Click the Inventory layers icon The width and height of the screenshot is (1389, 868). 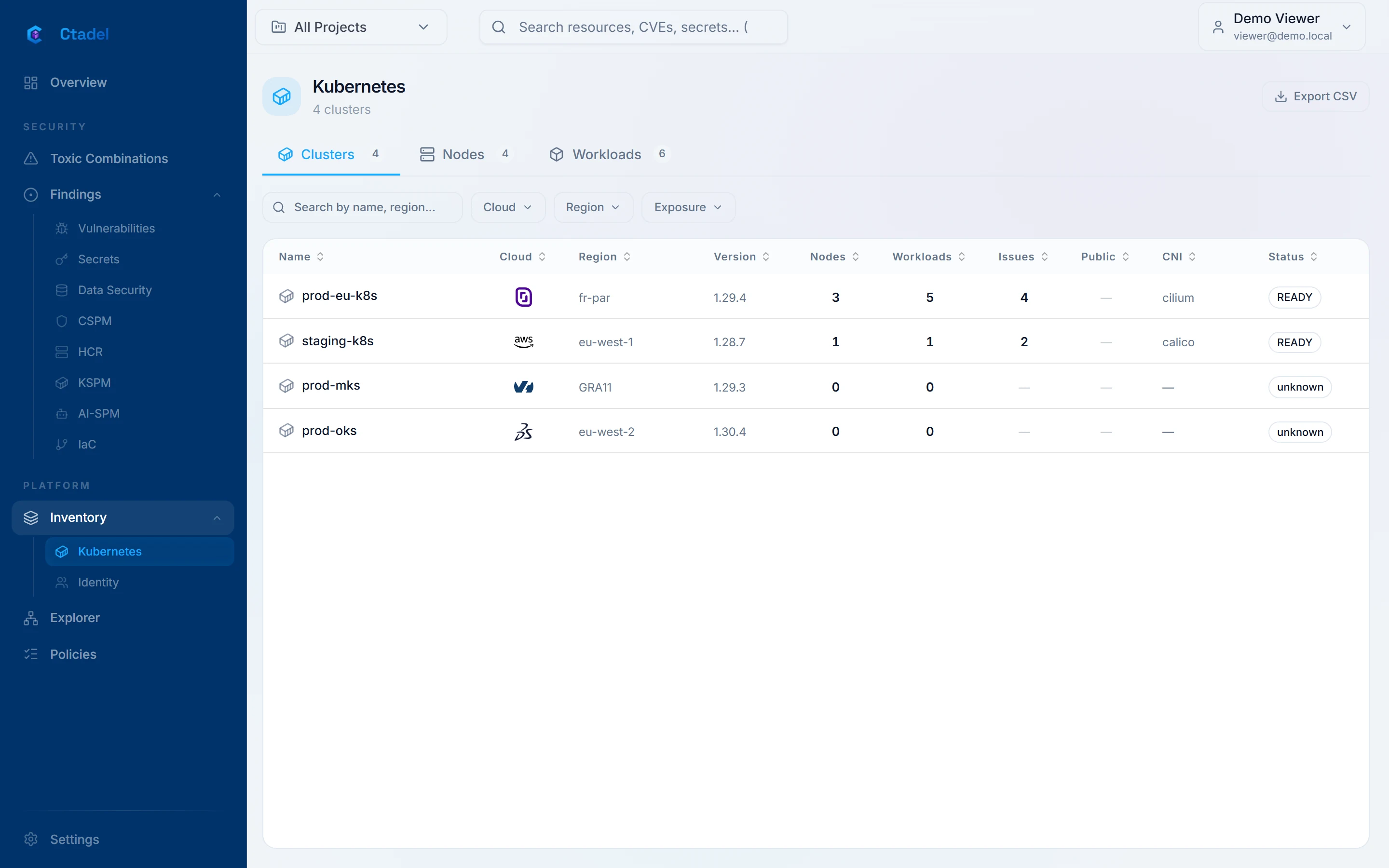[31, 518]
